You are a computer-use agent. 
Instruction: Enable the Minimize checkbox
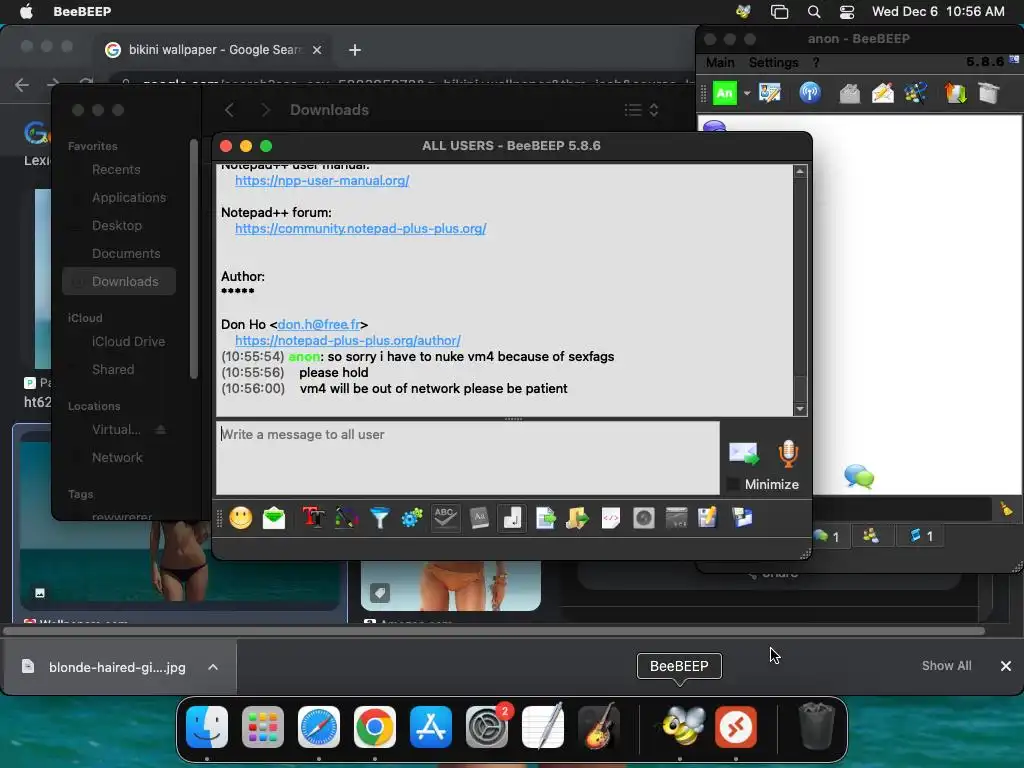click(733, 485)
